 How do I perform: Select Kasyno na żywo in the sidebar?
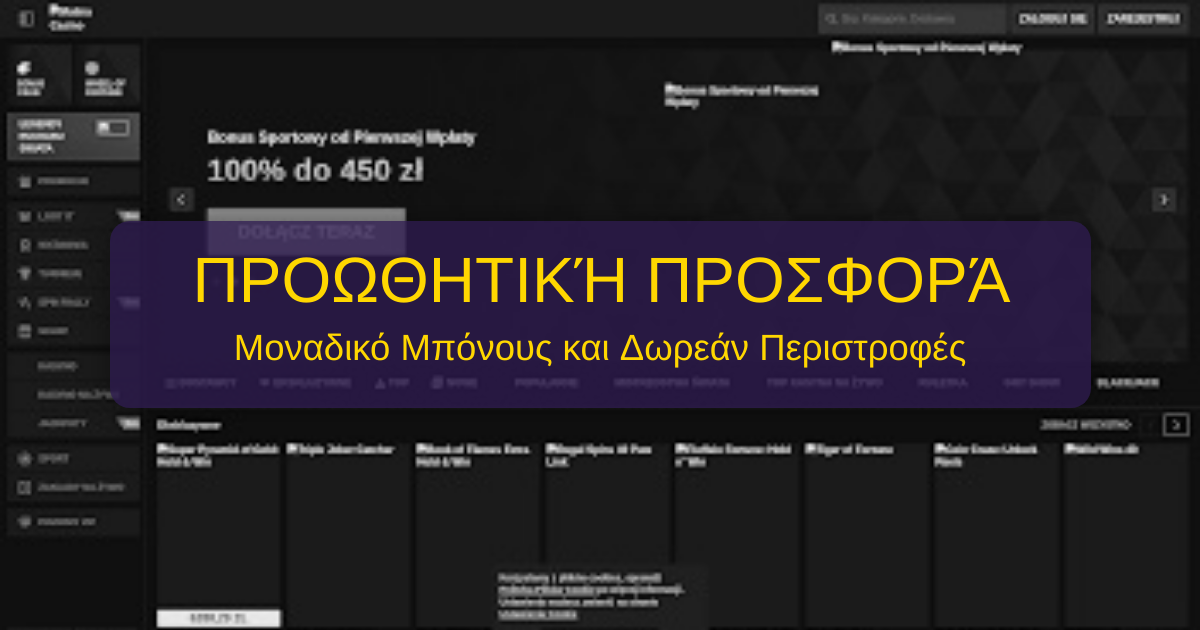click(74, 395)
